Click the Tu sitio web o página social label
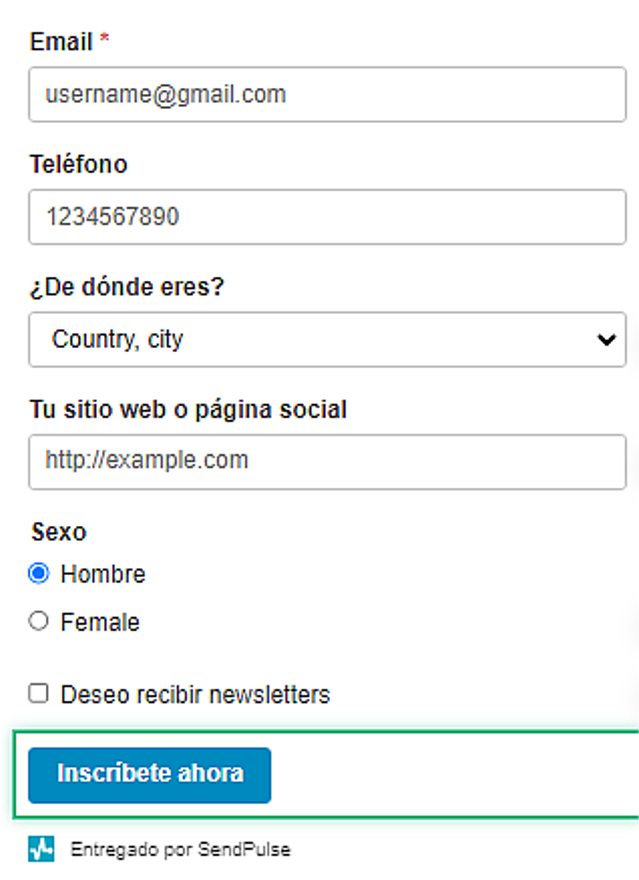The width and height of the screenshot is (639, 880). pos(189,409)
